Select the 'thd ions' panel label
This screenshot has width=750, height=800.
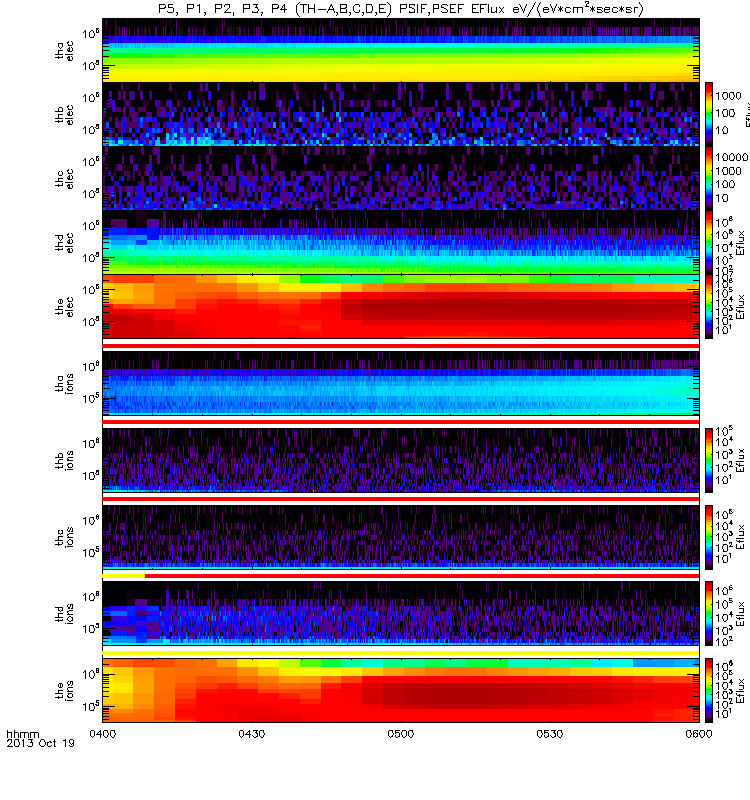64,613
